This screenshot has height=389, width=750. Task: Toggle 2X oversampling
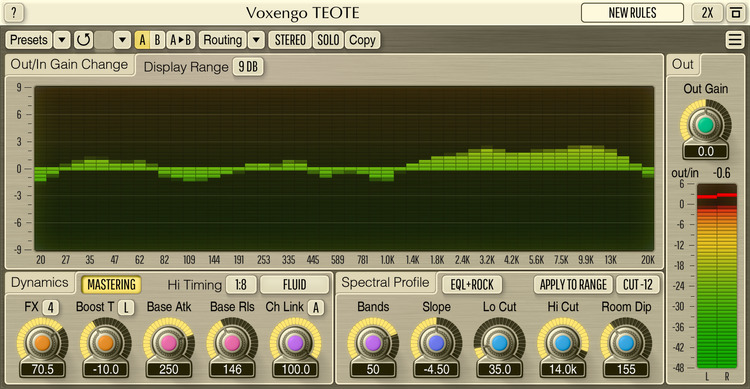coord(707,13)
